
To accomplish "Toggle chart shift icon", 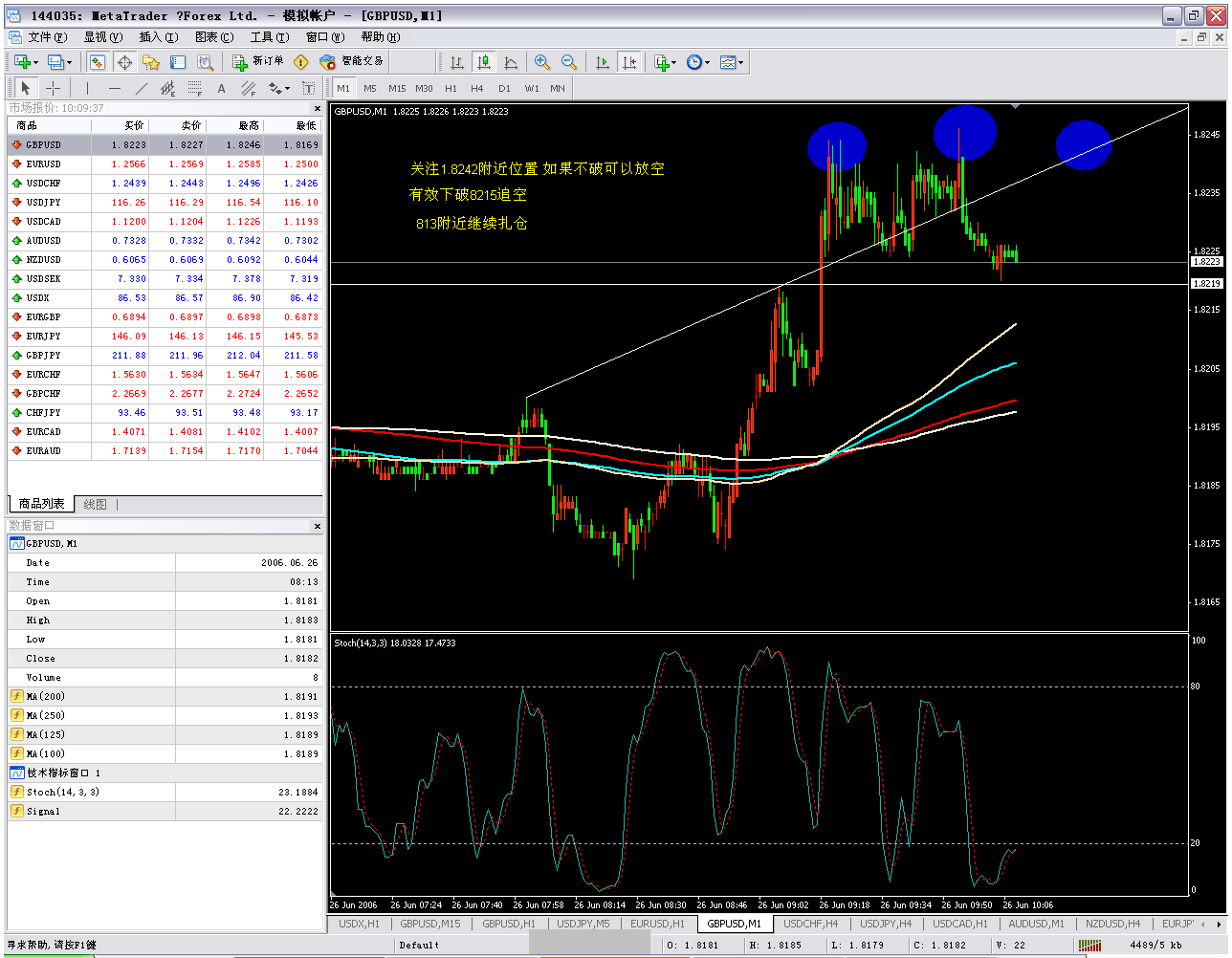I will point(629,62).
